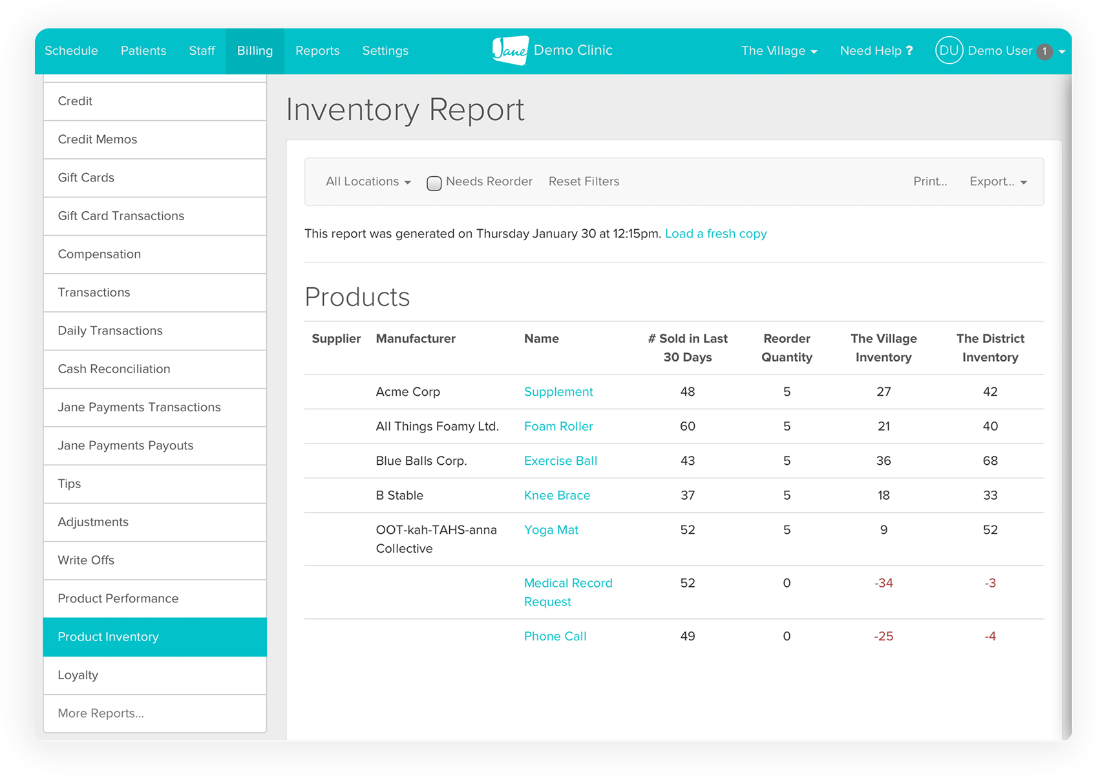Click the Jane logo icon
The height and width of the screenshot is (776, 1100).
tap(510, 50)
